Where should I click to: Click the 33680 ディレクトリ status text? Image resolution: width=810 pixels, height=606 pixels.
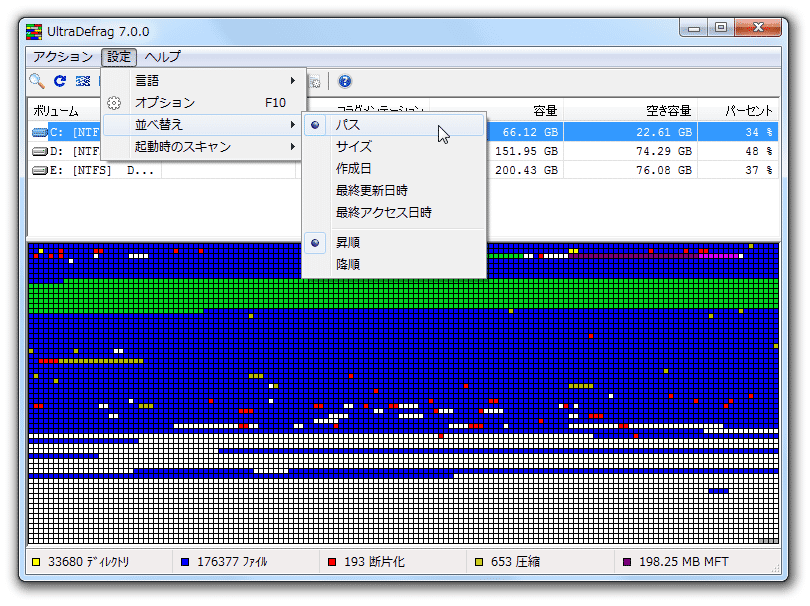click(x=88, y=562)
